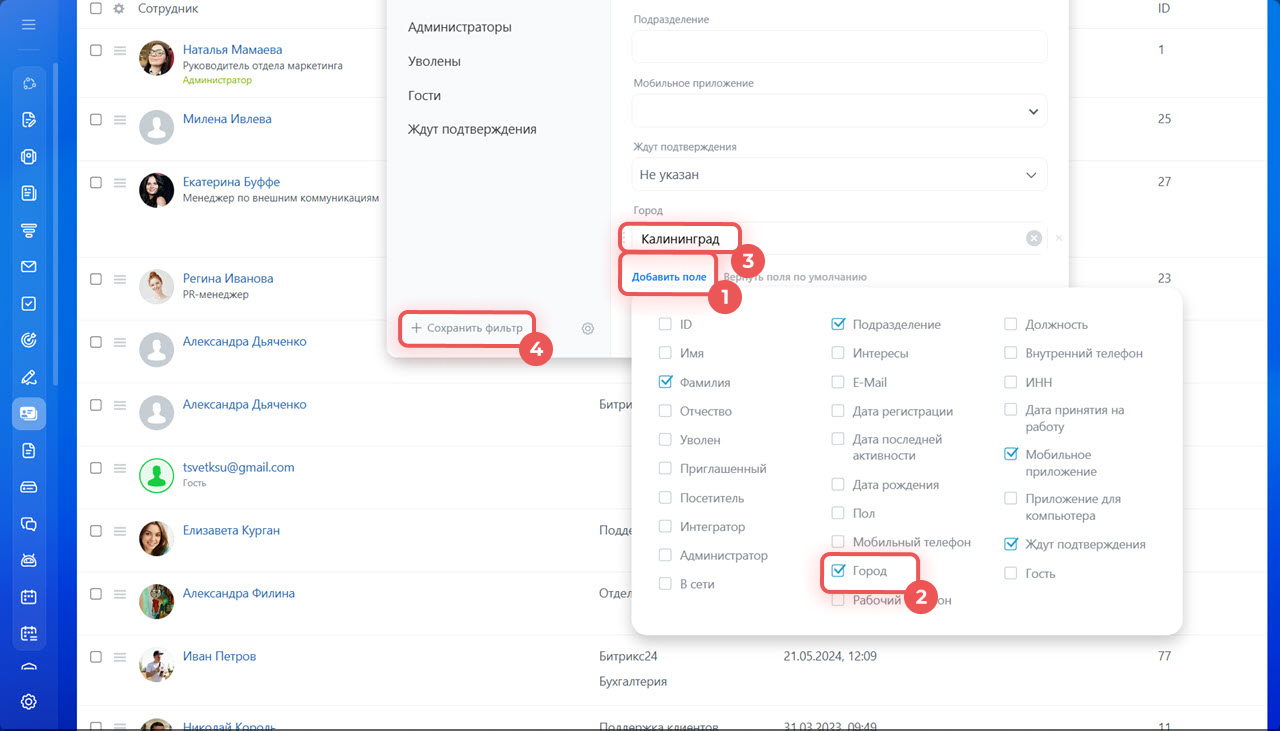1280x731 pixels.
Task: Clear the Калининград city value
Action: [x=1034, y=238]
